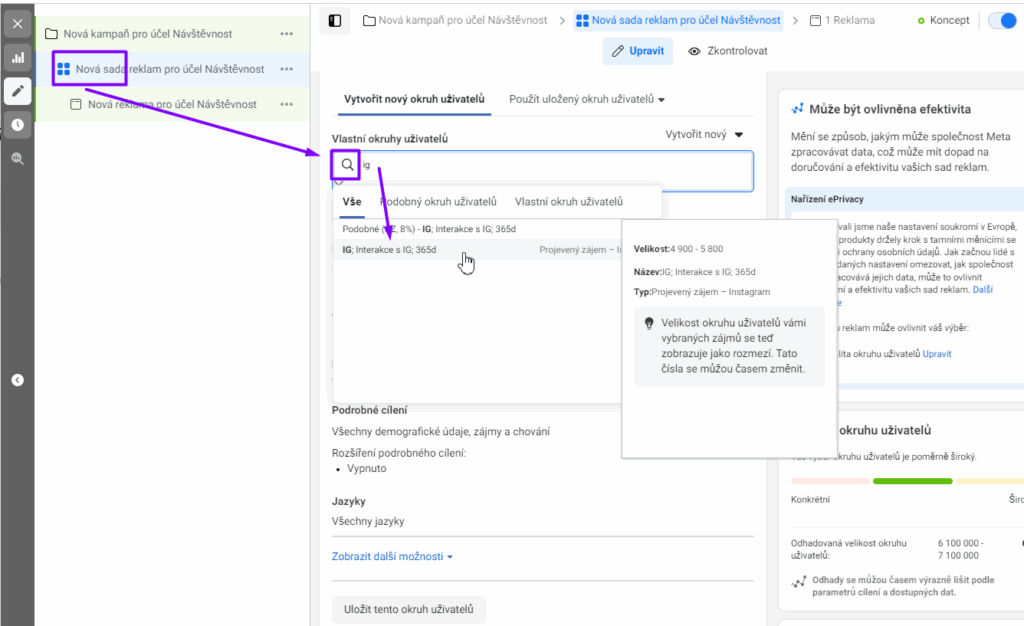Screen dimensions: 1024x626
Task: Expand Použít uložený okruh uživatelů dropdown
Action: point(587,99)
